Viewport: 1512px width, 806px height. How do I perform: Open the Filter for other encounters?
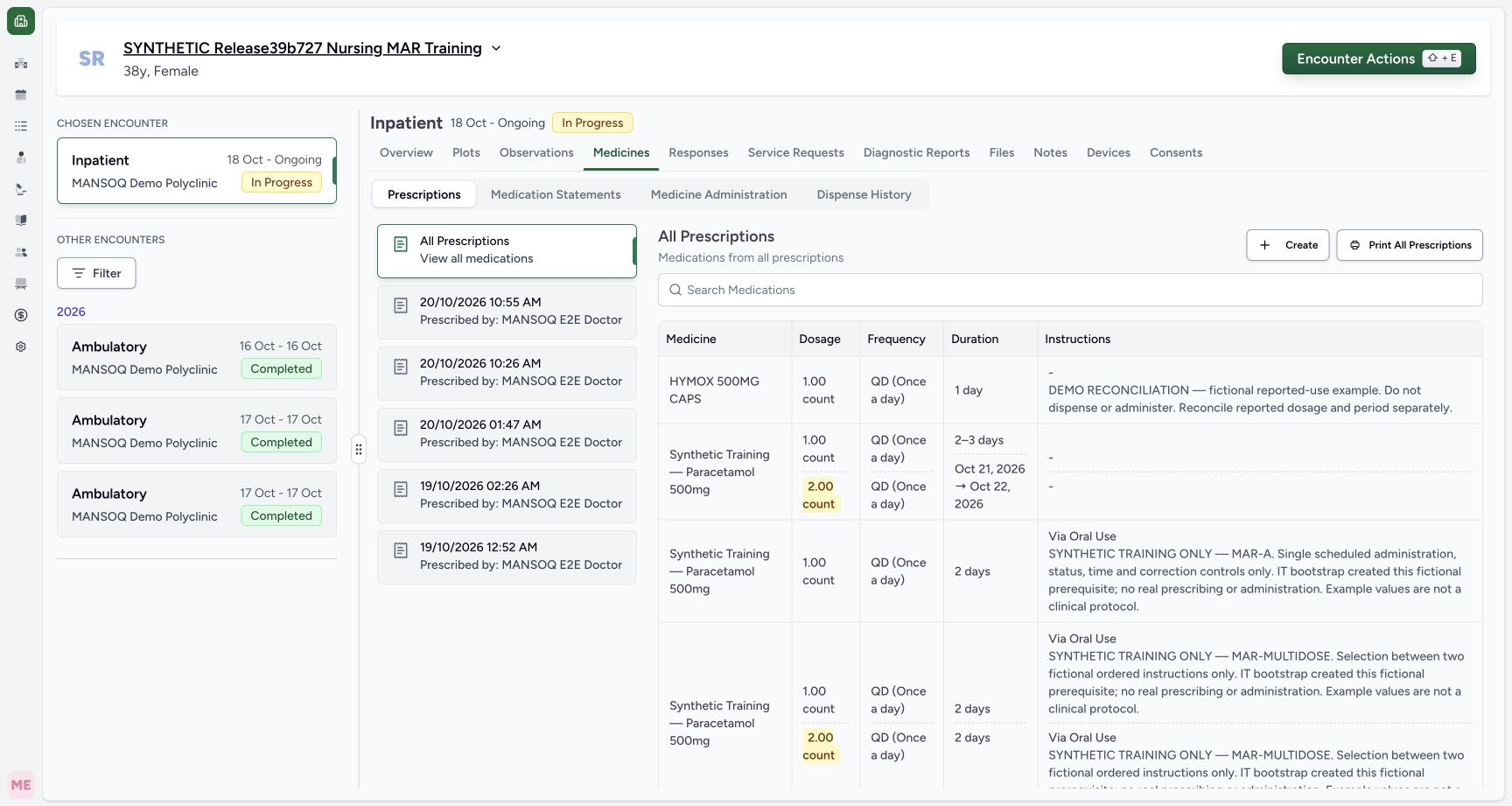pyautogui.click(x=96, y=273)
